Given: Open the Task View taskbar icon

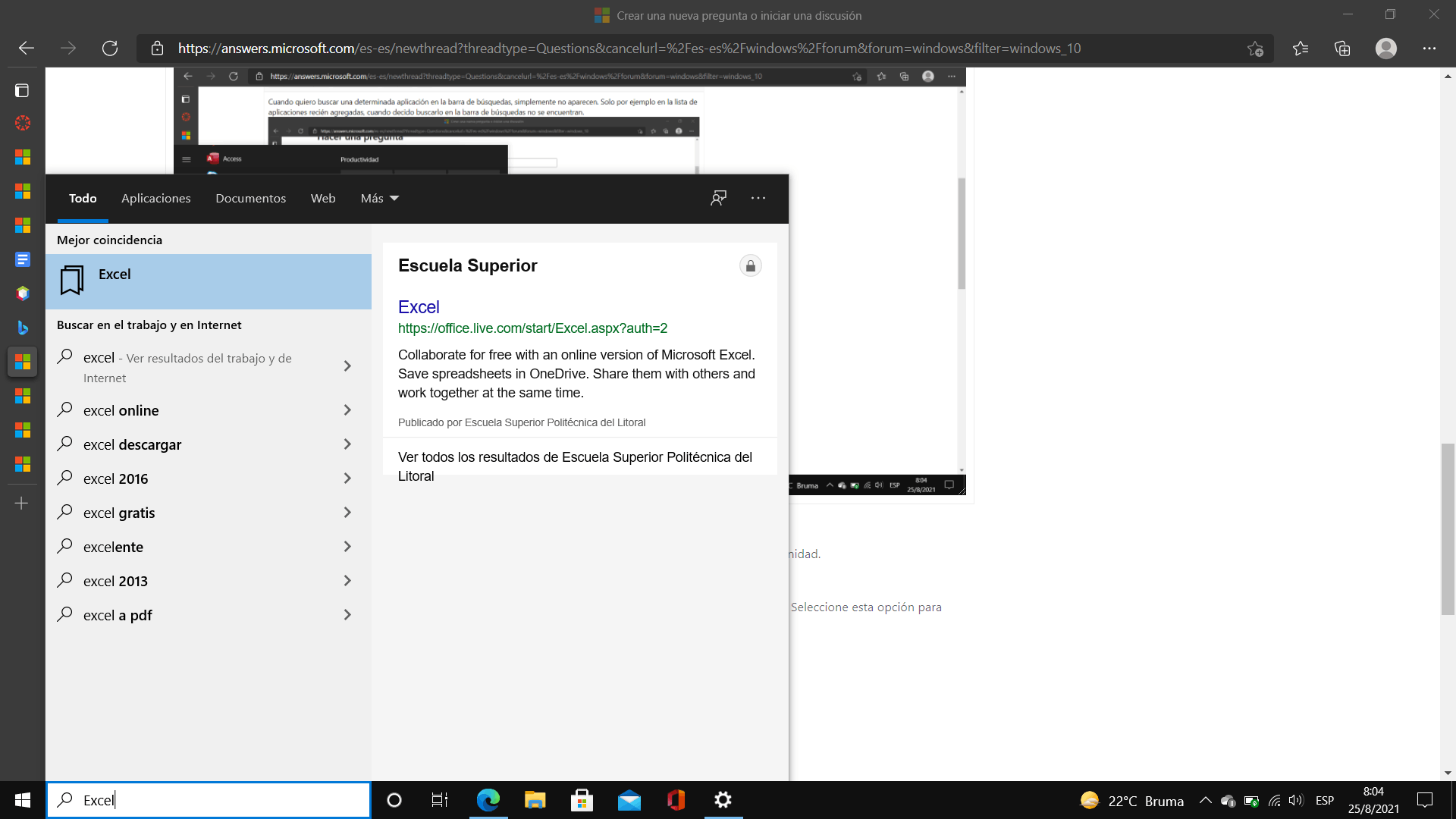Looking at the screenshot, I should (440, 800).
